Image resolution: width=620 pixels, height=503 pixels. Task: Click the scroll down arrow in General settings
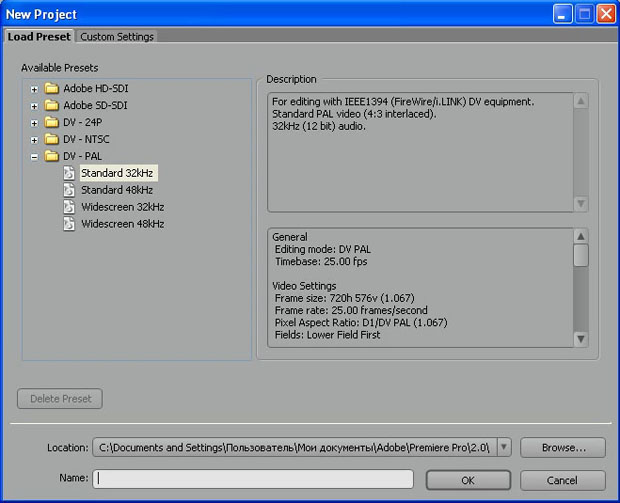pyautogui.click(x=580, y=339)
